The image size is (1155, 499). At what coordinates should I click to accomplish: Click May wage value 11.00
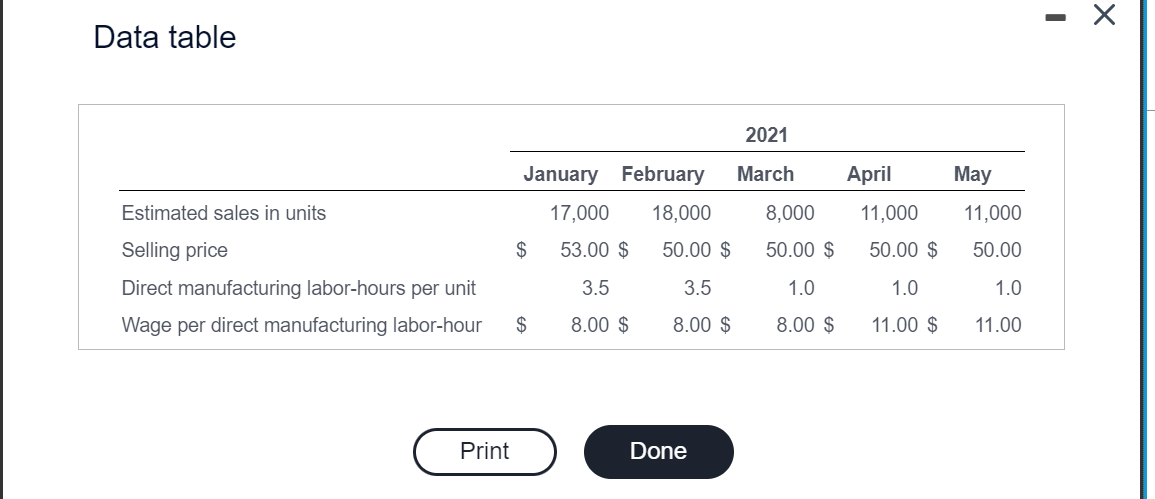pyautogui.click(x=998, y=324)
